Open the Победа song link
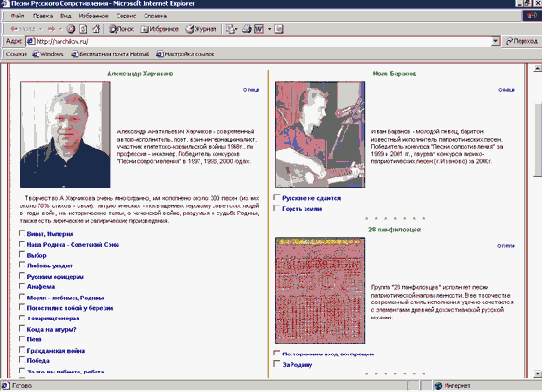 pyautogui.click(x=38, y=361)
